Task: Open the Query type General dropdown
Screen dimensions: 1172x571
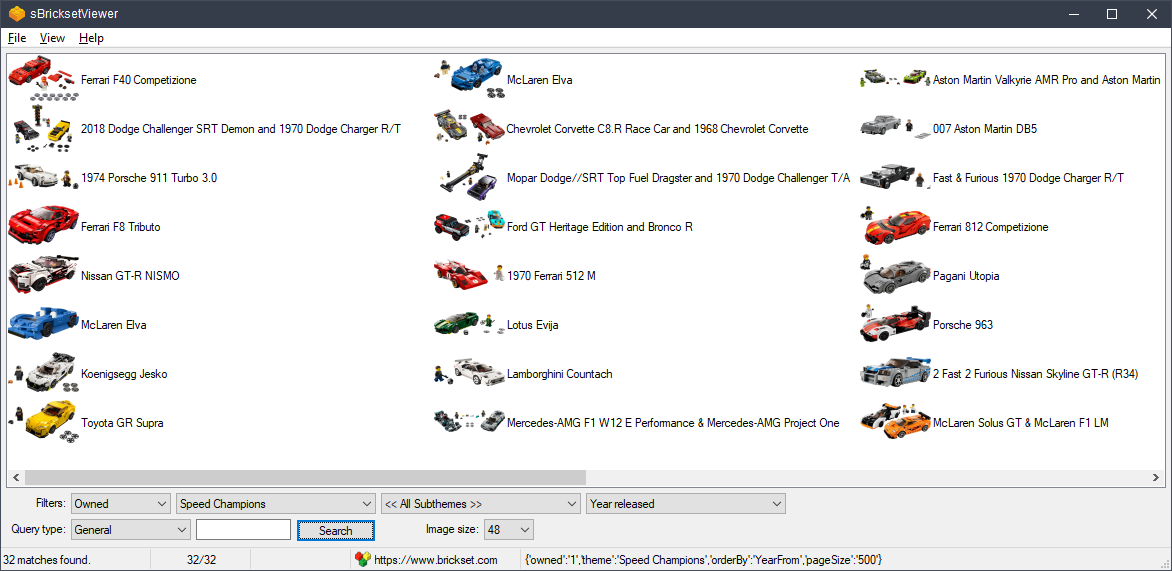Action: (130, 529)
